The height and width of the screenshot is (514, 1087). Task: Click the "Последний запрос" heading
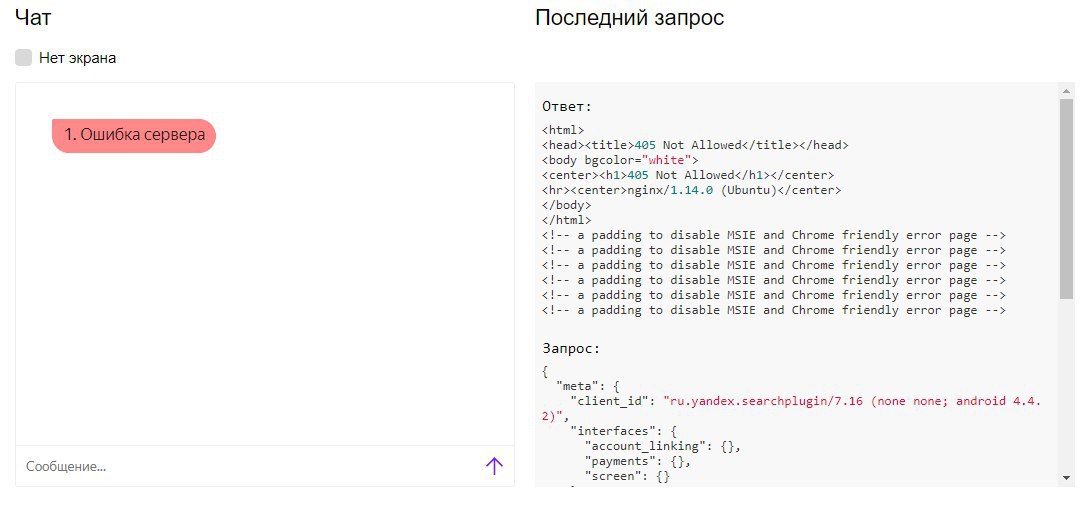click(629, 18)
